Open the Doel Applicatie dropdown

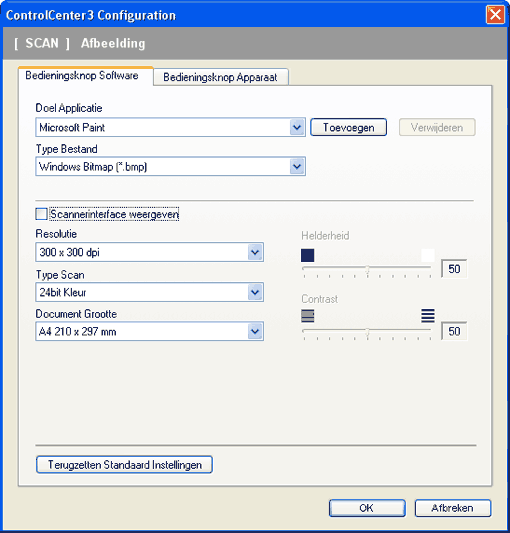click(297, 127)
